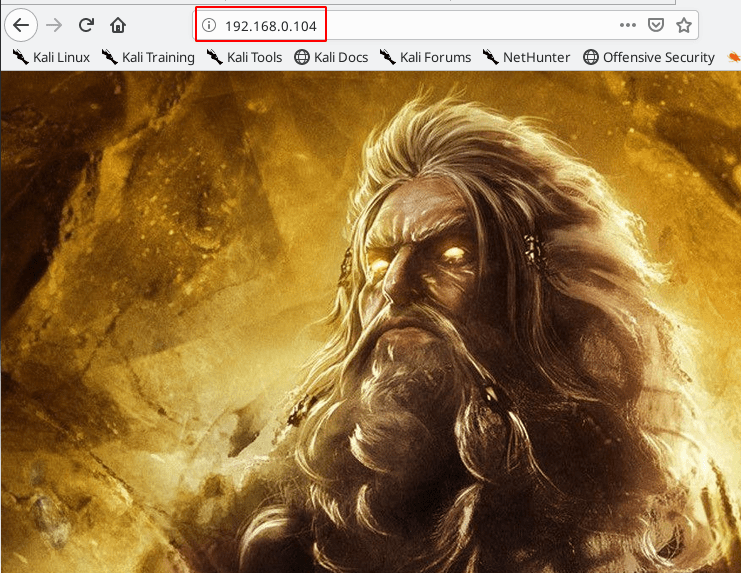Save page to Pocket
The height and width of the screenshot is (573, 741).
point(655,25)
